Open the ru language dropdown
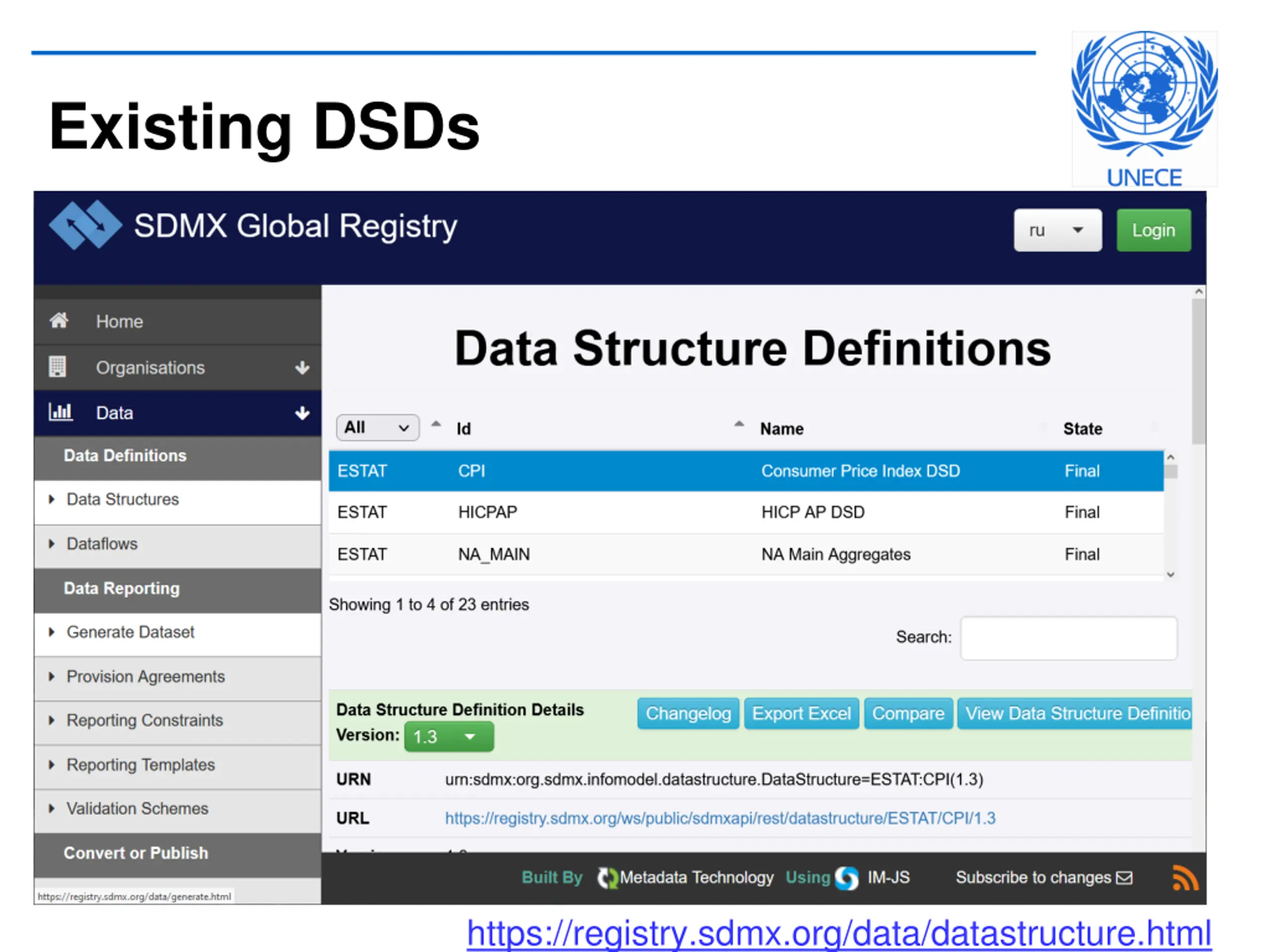Screen dimensions: 1270x952 point(1058,230)
